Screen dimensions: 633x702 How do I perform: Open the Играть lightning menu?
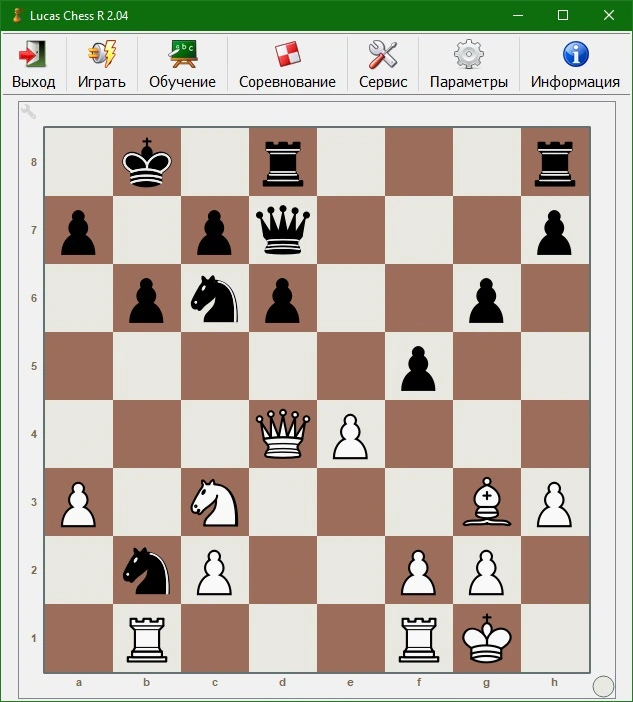point(102,64)
